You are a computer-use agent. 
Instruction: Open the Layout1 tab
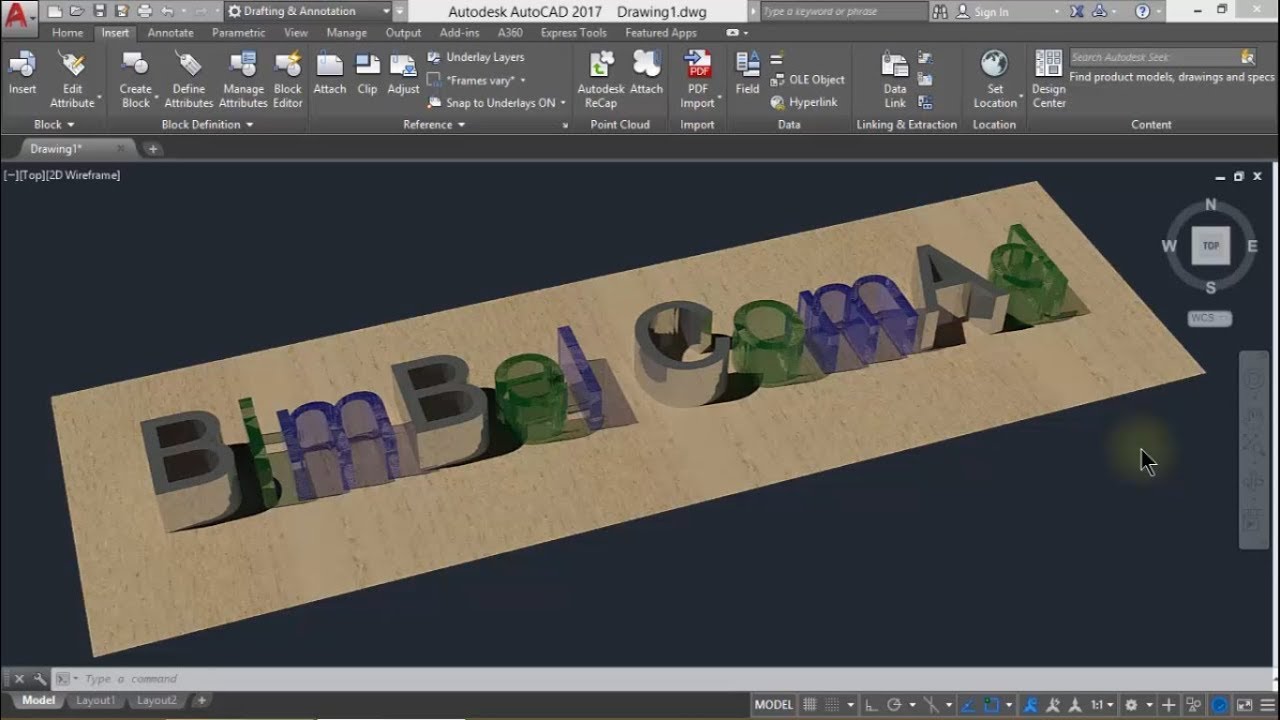click(x=96, y=701)
